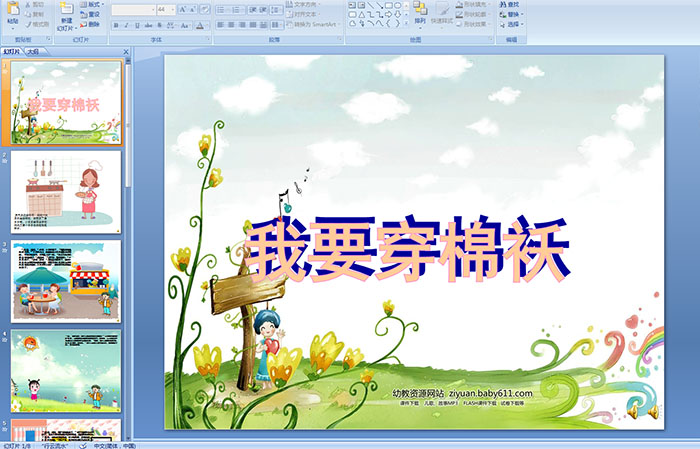The image size is (700, 449).
Task: Close the slide panel with X icon
Action: click(x=127, y=50)
